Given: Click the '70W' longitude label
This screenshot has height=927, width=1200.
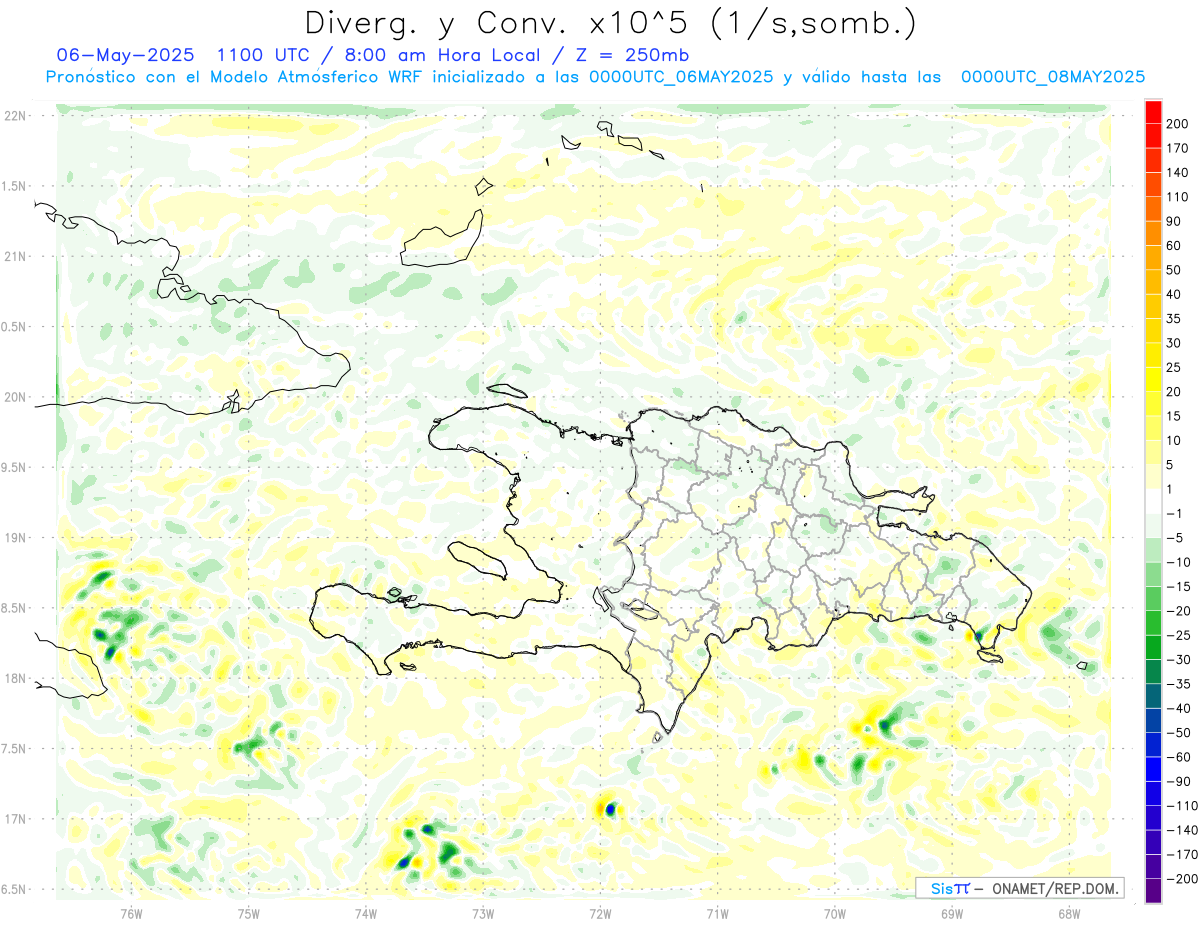Looking at the screenshot, I should click(835, 913).
